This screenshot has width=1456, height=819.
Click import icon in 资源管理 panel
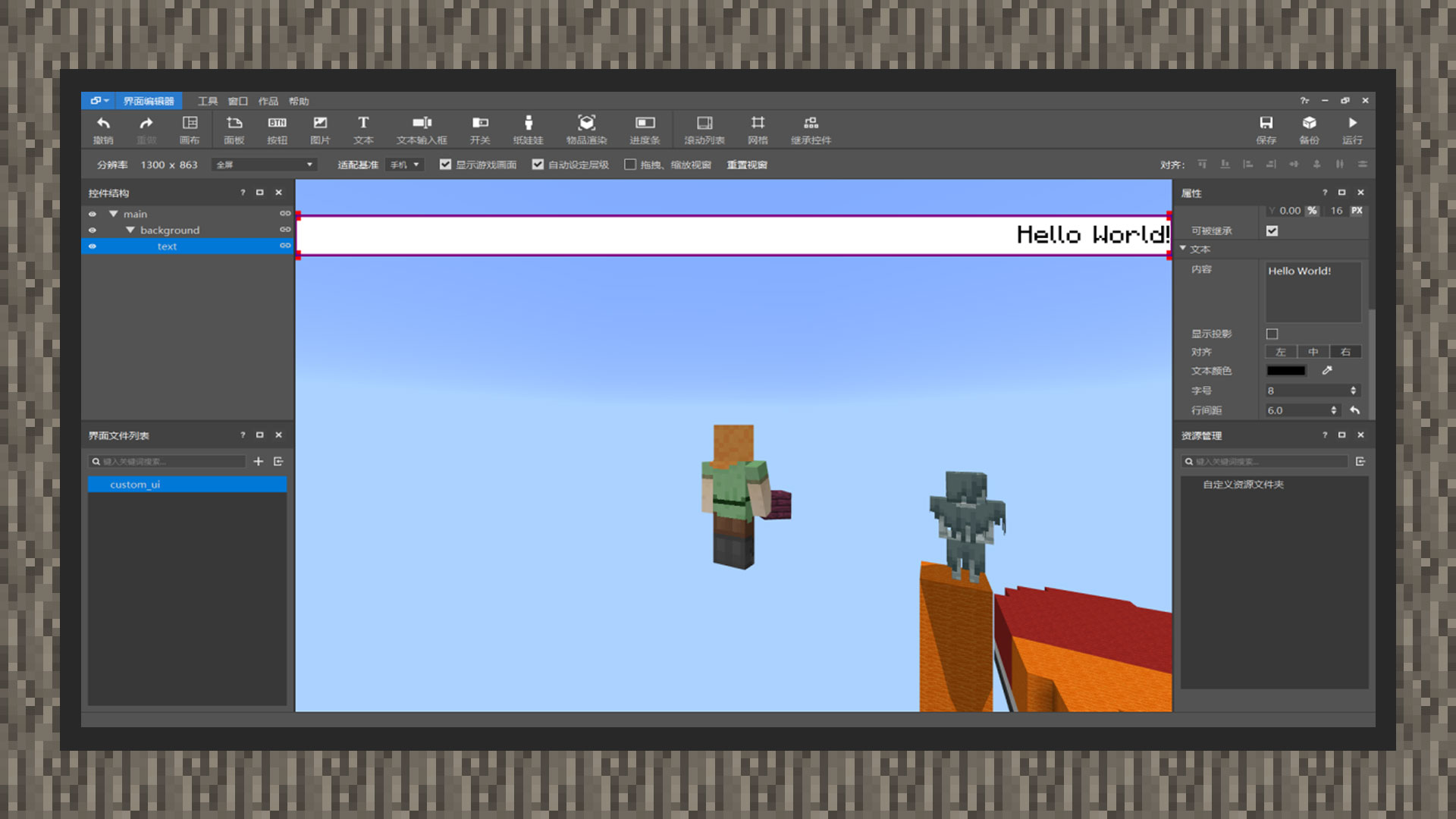[x=1360, y=461]
